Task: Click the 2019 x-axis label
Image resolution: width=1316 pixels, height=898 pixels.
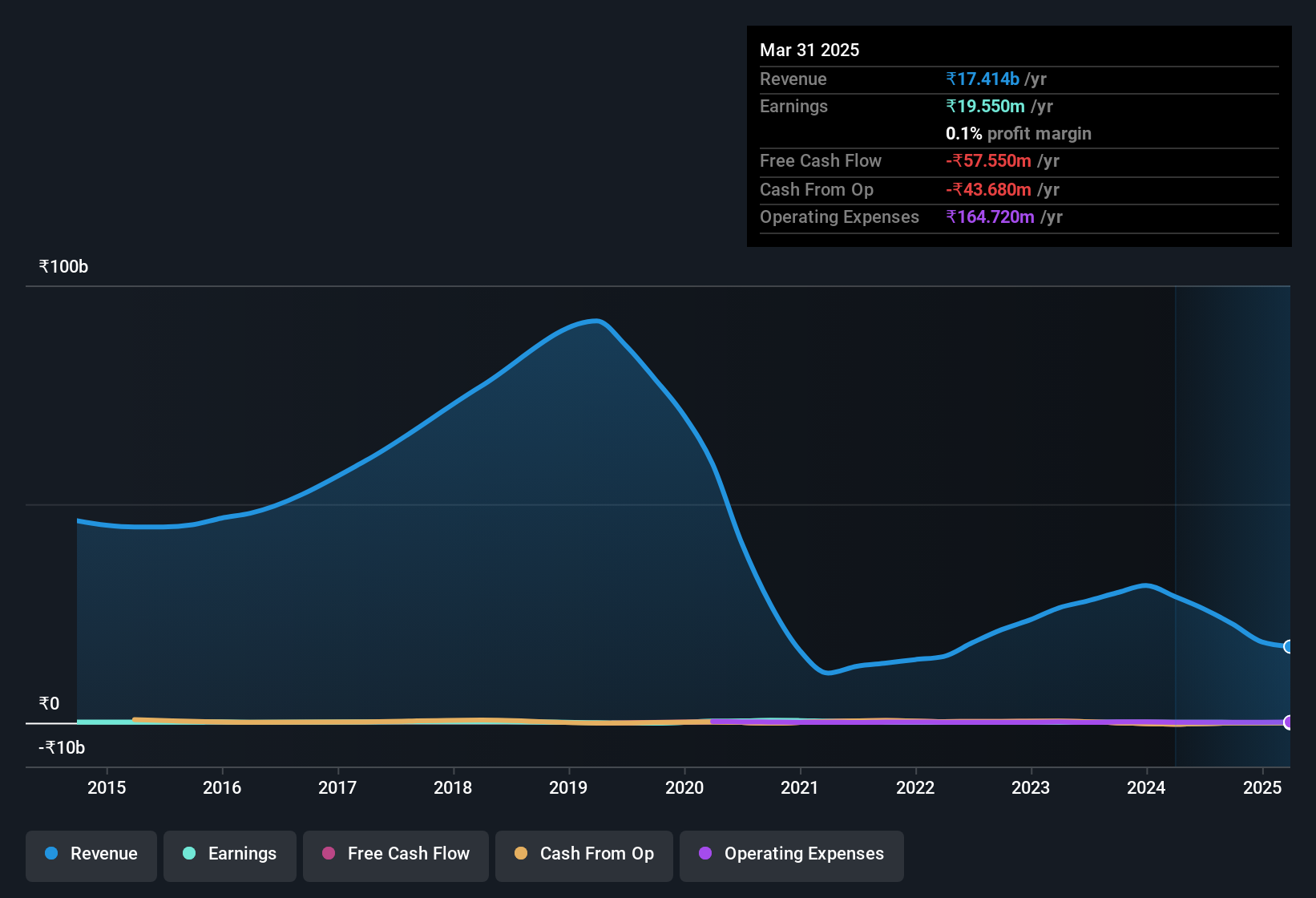Action: click(568, 787)
